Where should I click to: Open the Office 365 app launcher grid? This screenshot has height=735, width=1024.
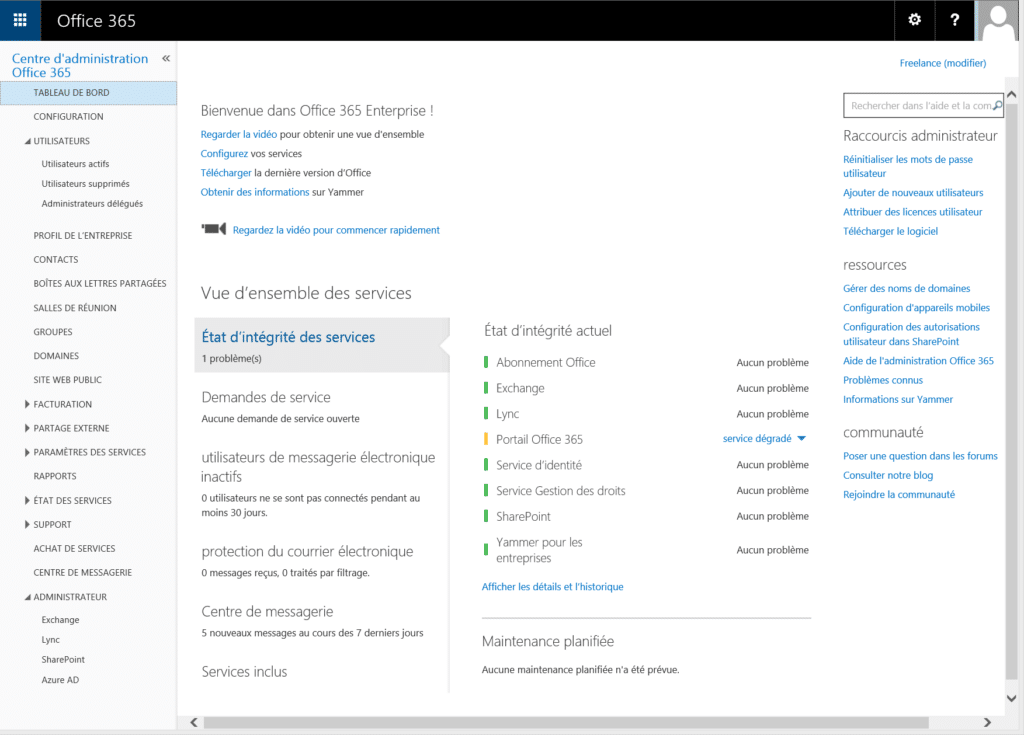(20, 20)
